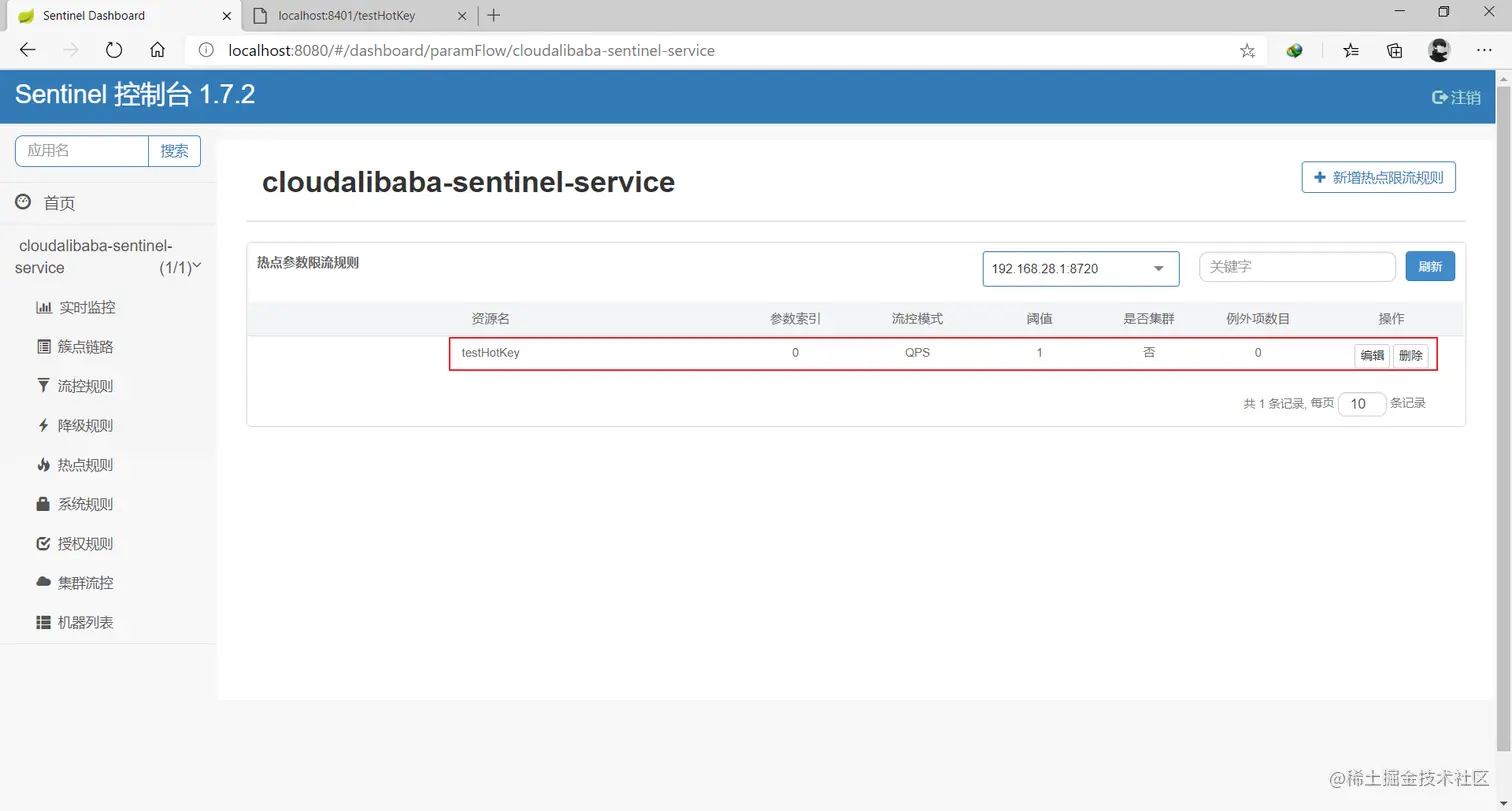
Task: Click the cloudalibaba-sentinel-service page heading
Action: click(x=468, y=182)
